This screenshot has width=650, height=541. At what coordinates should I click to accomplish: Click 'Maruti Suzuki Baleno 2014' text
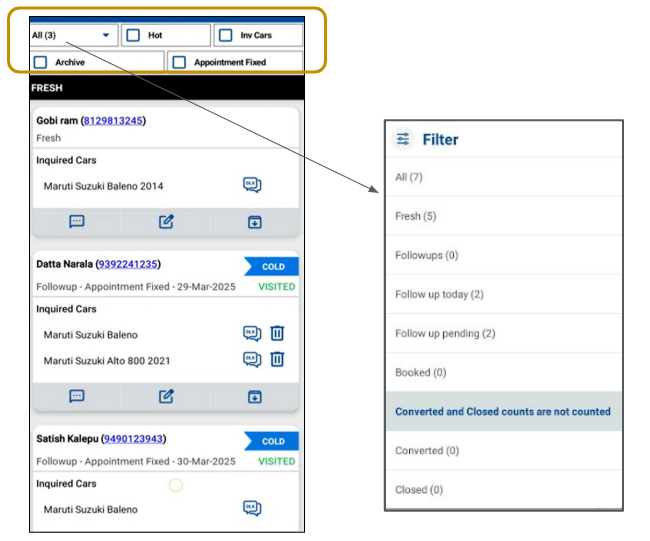click(x=104, y=186)
